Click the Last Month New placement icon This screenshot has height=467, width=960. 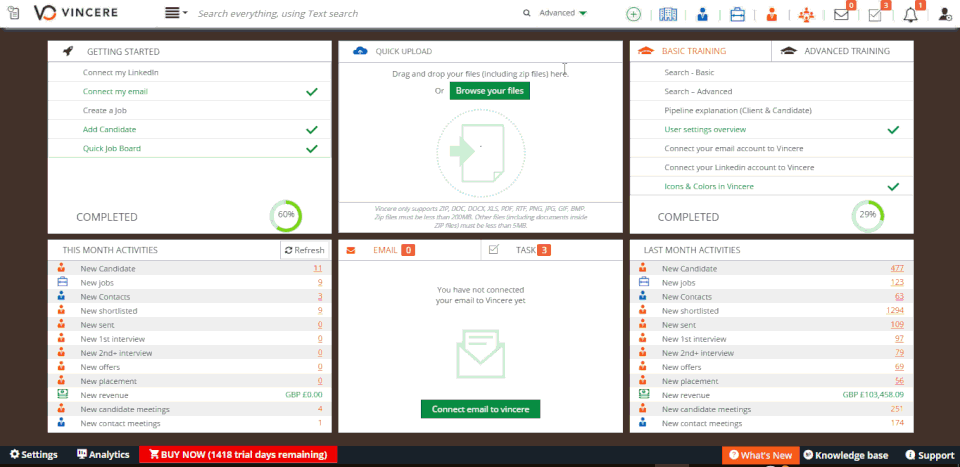(643, 381)
